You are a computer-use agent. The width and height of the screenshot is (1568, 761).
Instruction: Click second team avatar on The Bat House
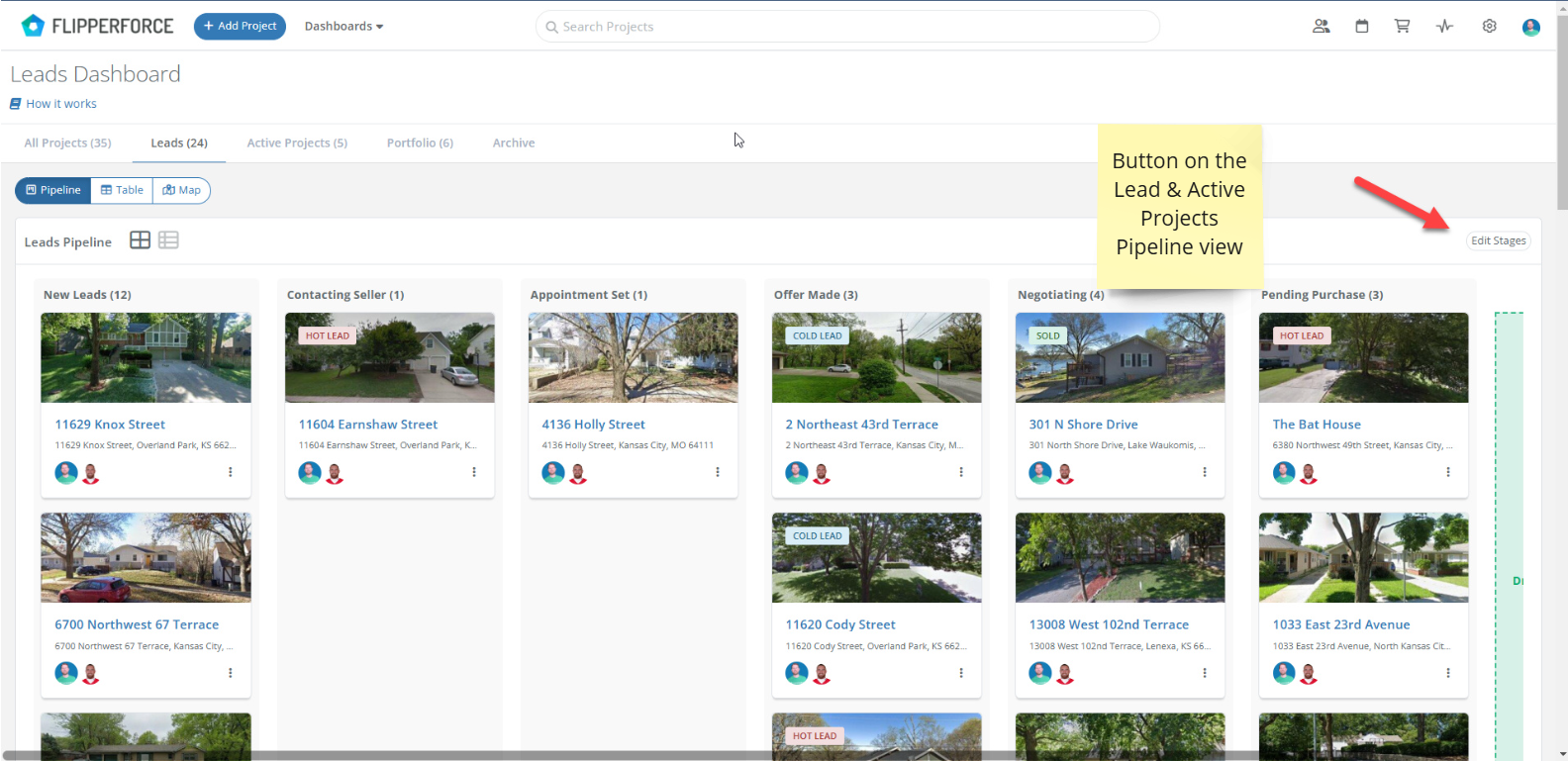click(1309, 474)
